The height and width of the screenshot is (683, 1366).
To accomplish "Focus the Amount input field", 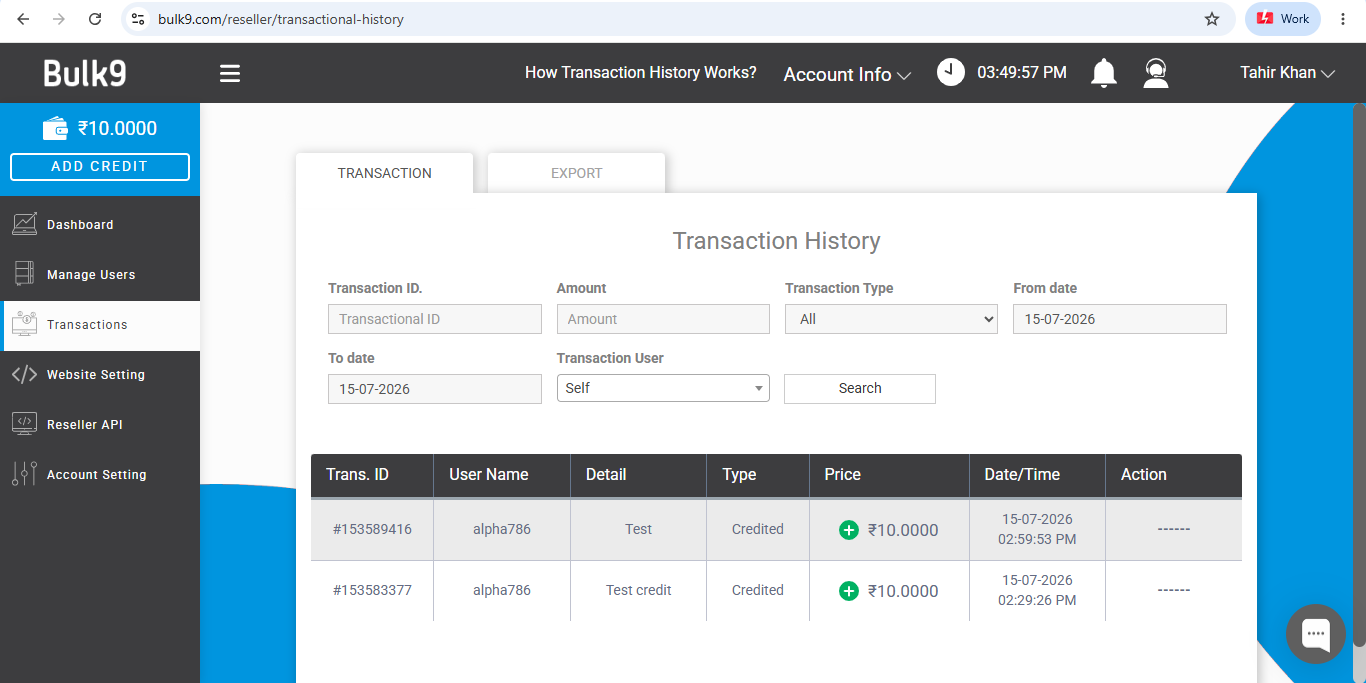I will coord(663,319).
